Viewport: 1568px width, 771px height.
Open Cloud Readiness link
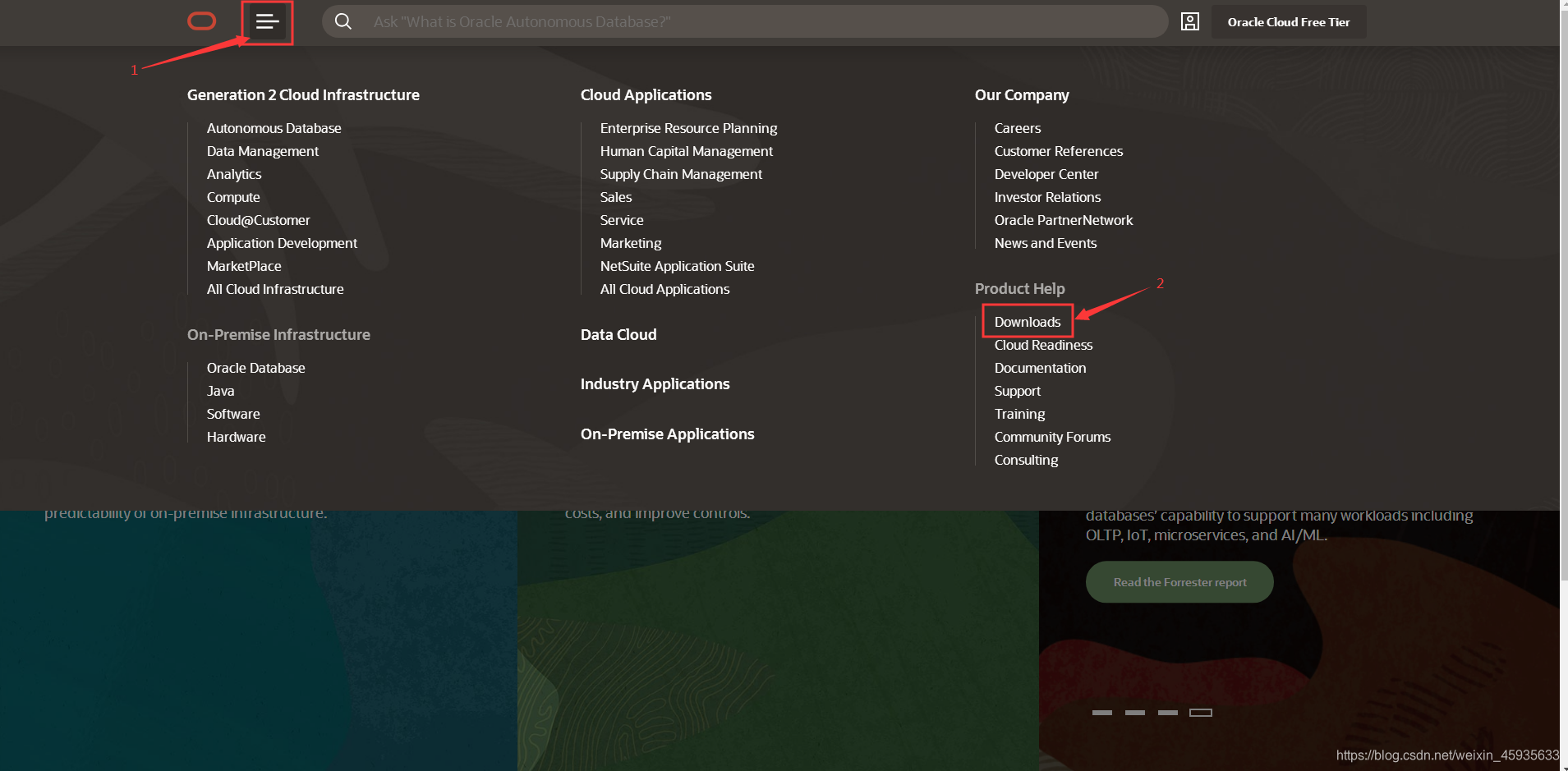point(1043,345)
